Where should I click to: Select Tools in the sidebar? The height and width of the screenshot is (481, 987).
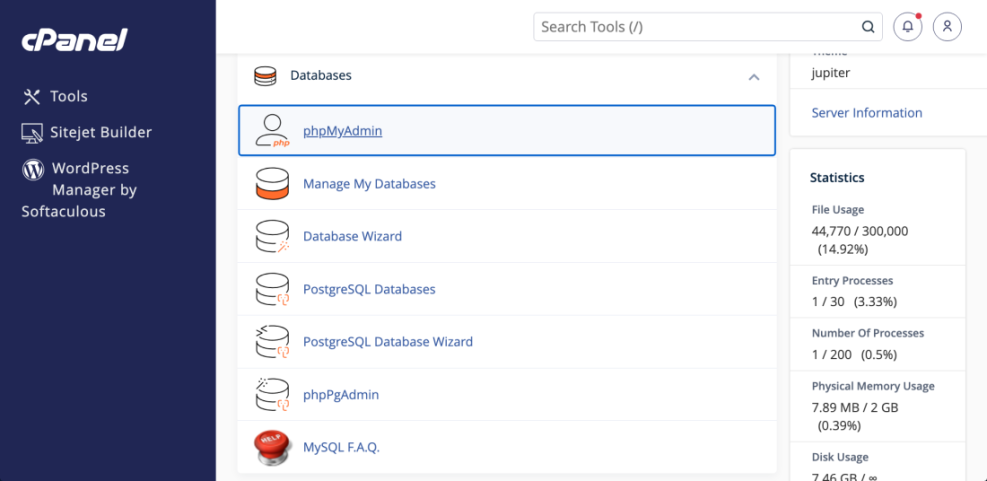(69, 96)
